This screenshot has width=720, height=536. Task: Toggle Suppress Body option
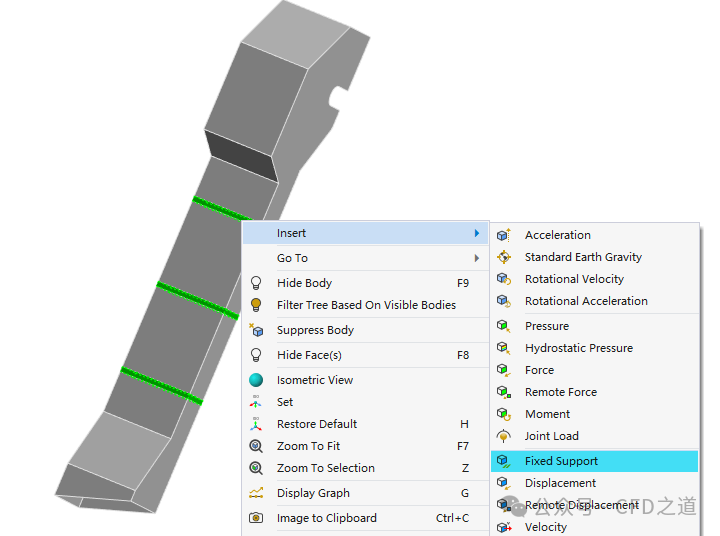(315, 330)
